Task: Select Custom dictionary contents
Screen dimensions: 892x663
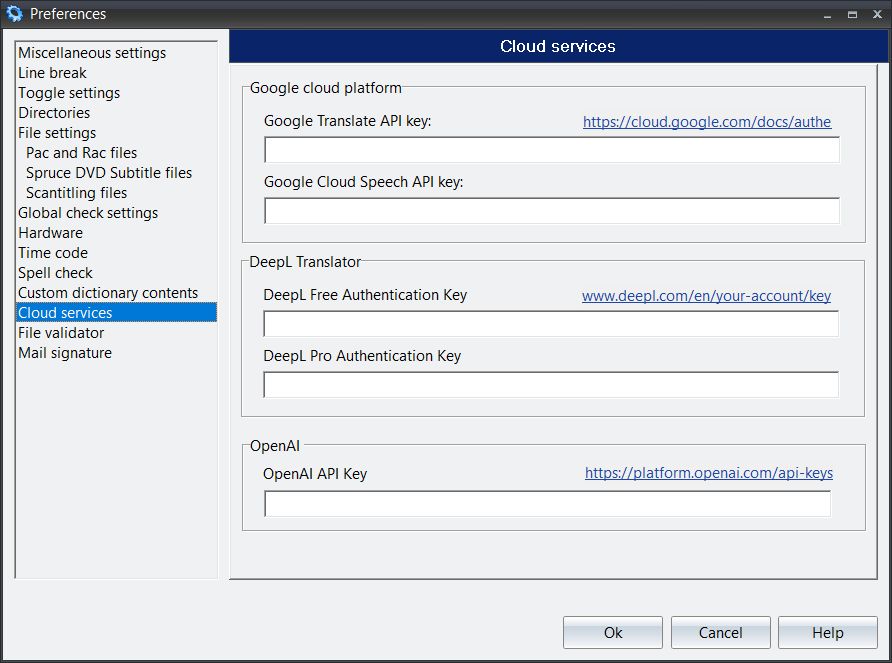Action: point(108,293)
